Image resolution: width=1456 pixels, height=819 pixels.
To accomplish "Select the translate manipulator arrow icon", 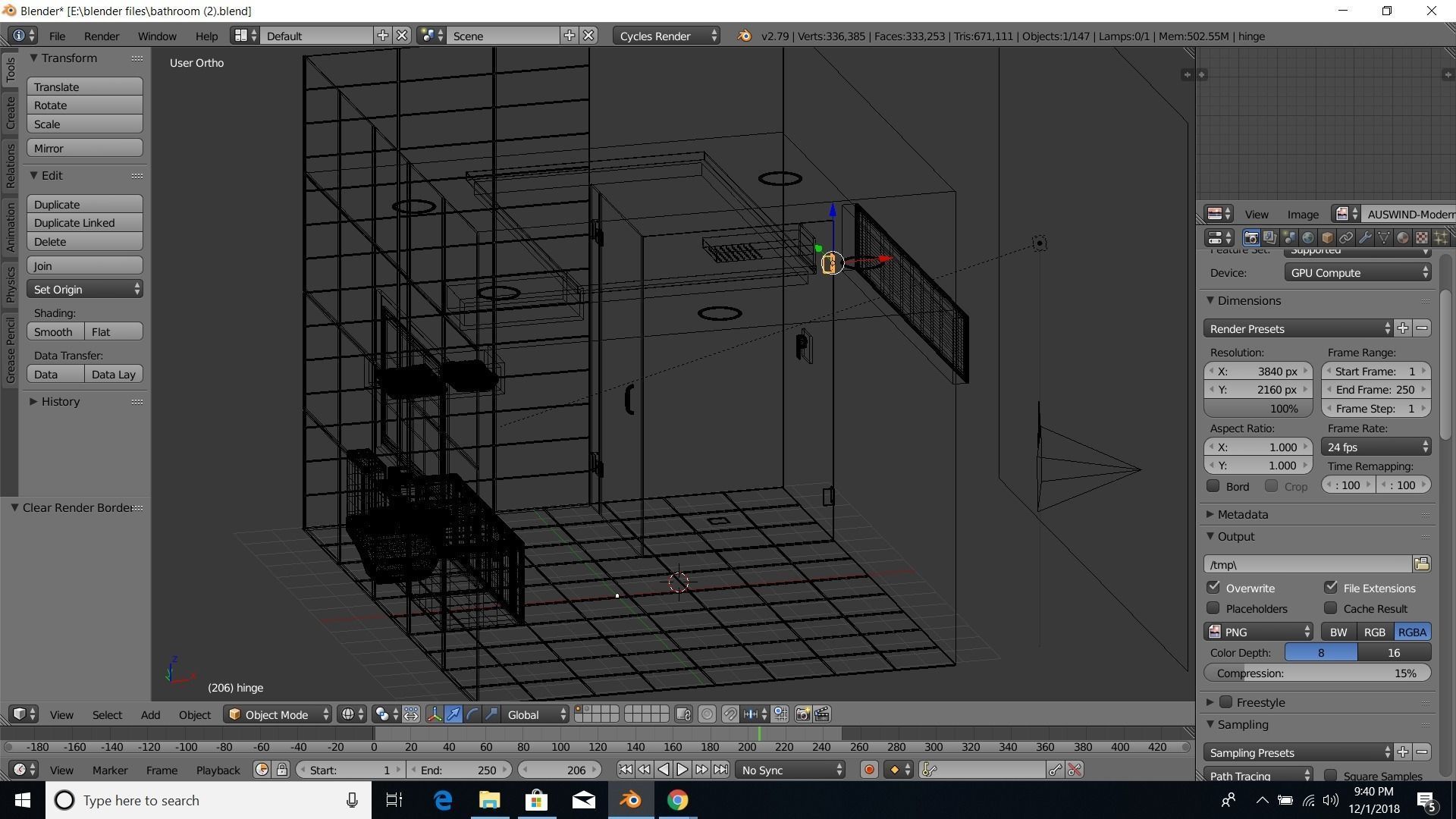I will (453, 714).
